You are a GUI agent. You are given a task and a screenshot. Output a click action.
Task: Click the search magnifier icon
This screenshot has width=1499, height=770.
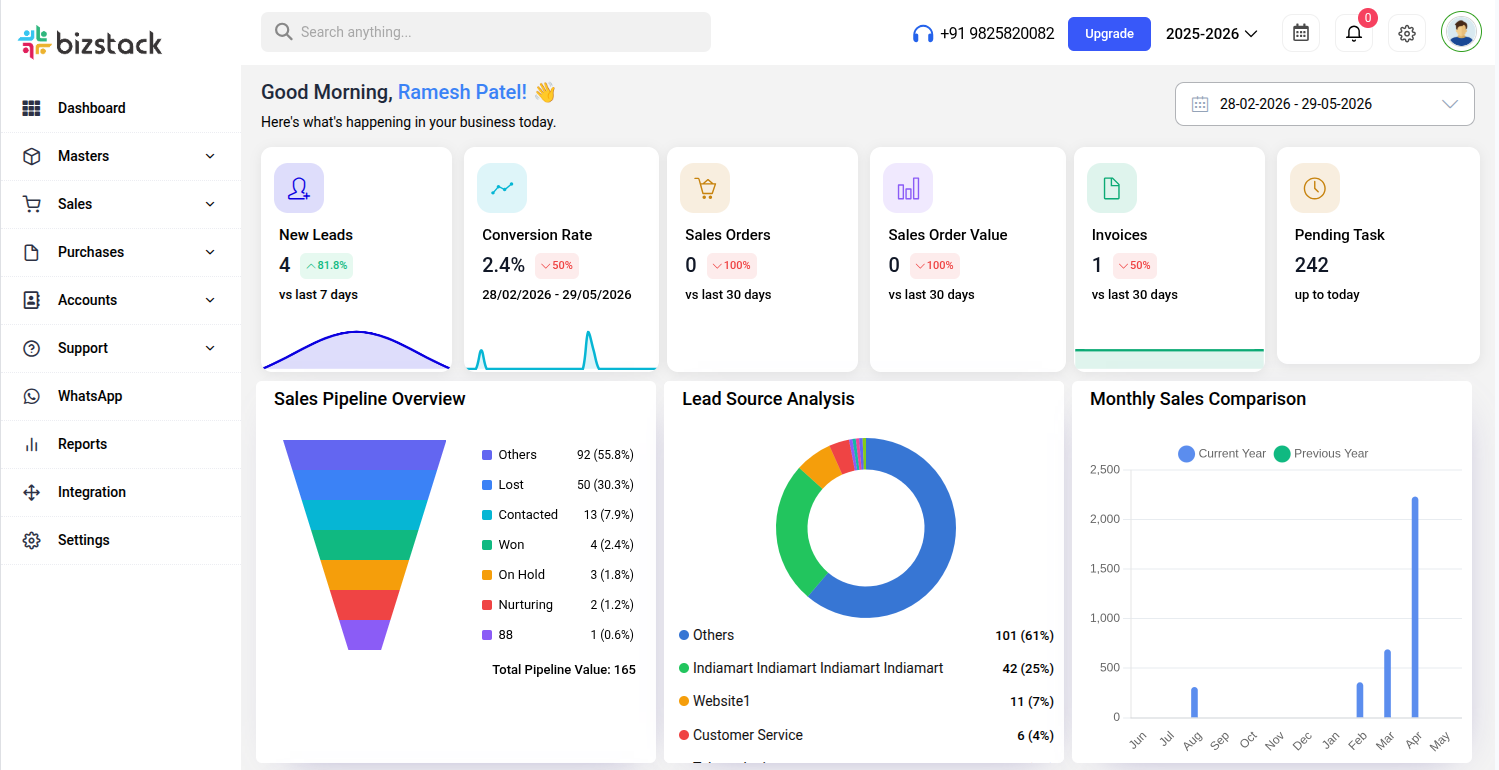(x=283, y=32)
